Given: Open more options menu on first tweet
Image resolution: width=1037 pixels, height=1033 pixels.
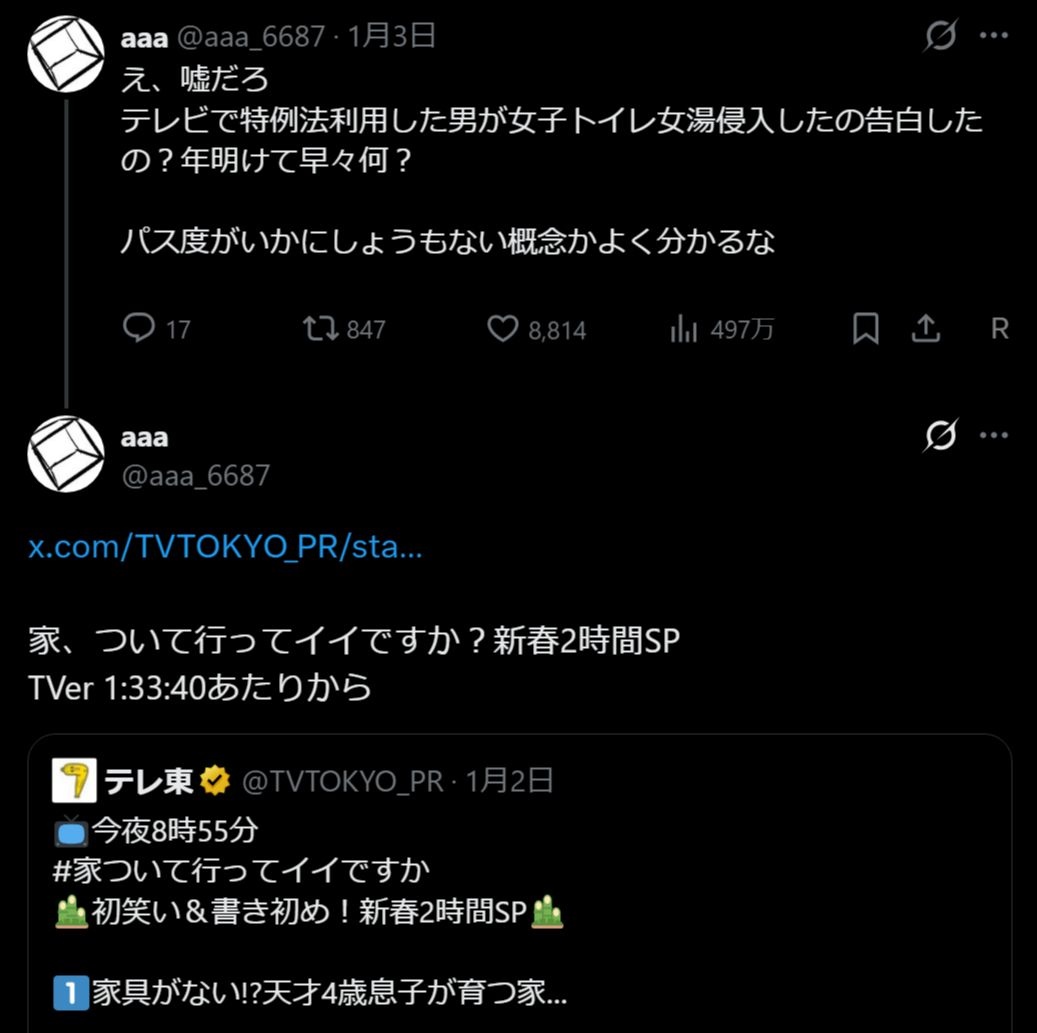Looking at the screenshot, I should pyautogui.click(x=993, y=37).
